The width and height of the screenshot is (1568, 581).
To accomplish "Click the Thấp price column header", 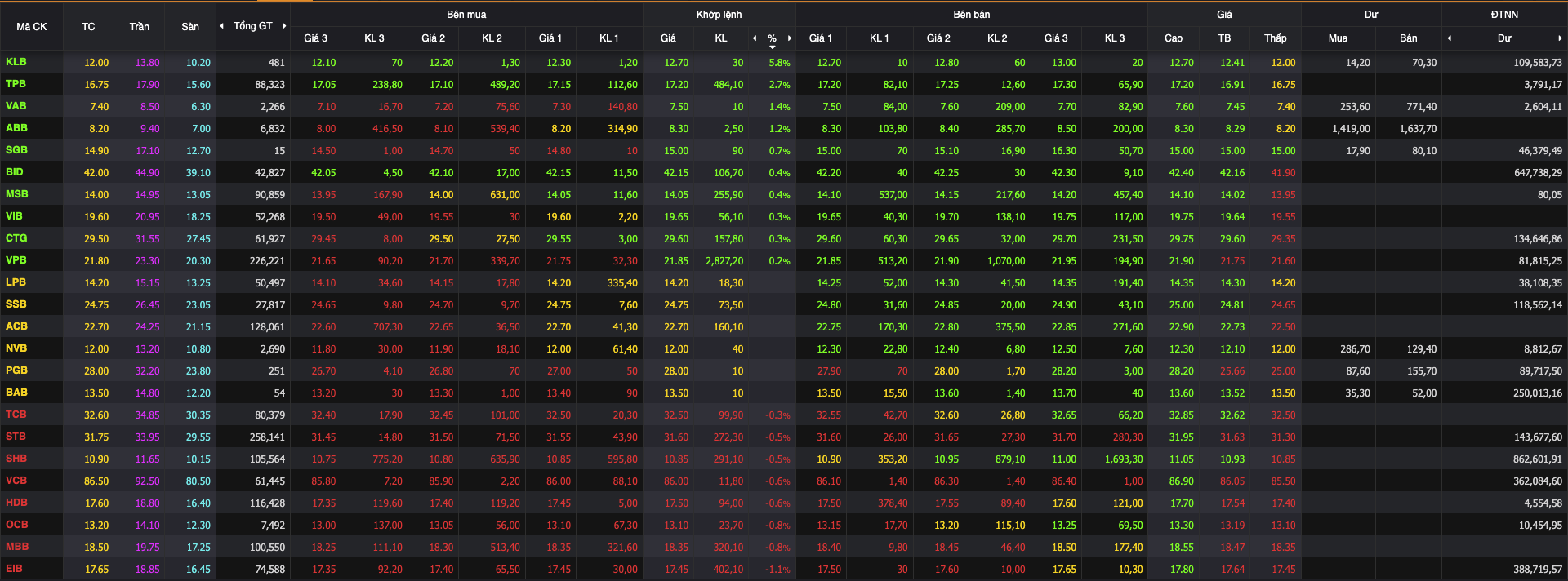I will (1276, 38).
